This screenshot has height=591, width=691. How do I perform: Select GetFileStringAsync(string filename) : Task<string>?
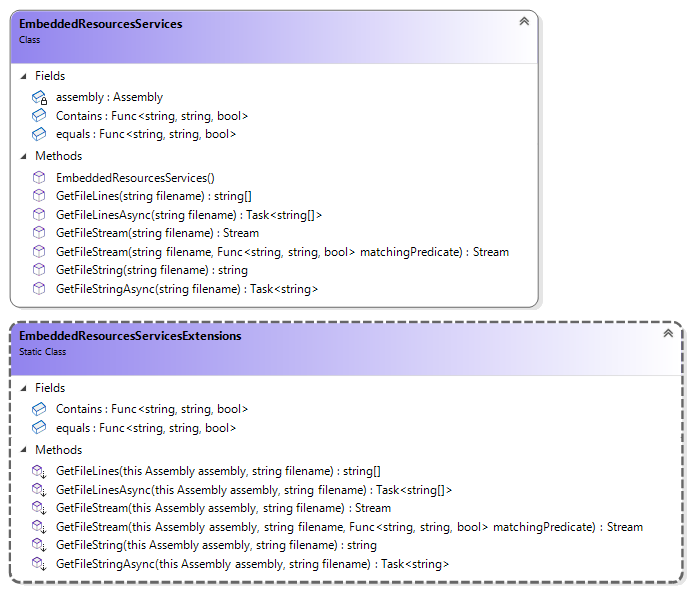tap(187, 289)
